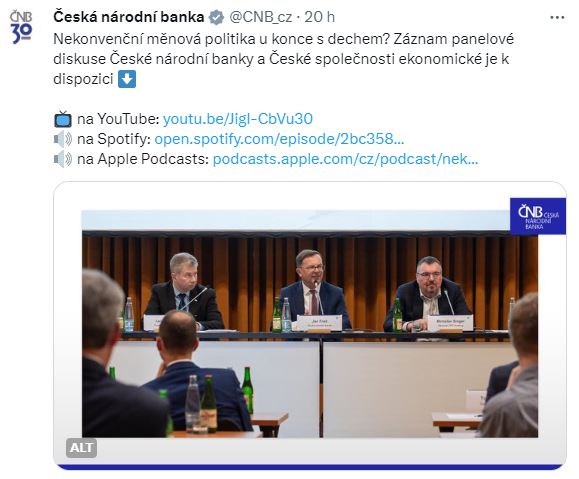
Task: Click the center panelist's name plate in the photo
Action: 319,323
